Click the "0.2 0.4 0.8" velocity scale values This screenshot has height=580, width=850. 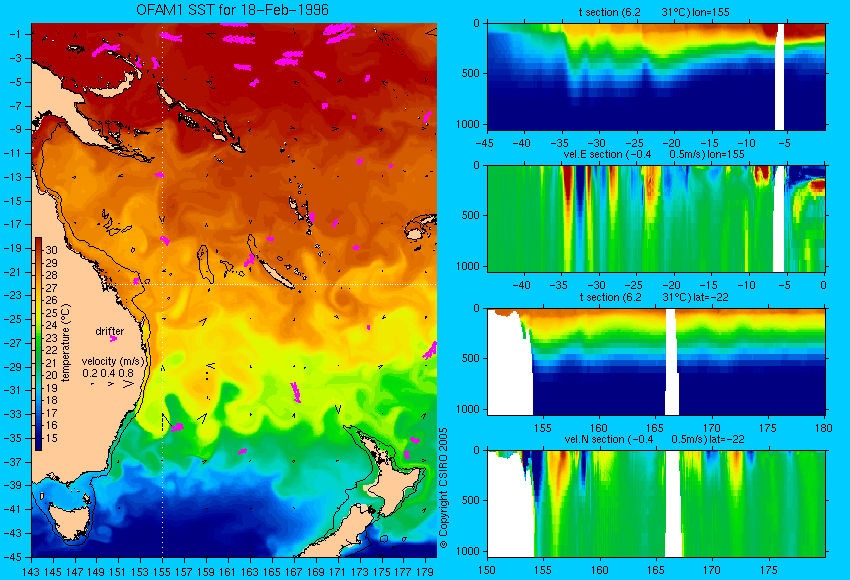pos(108,373)
